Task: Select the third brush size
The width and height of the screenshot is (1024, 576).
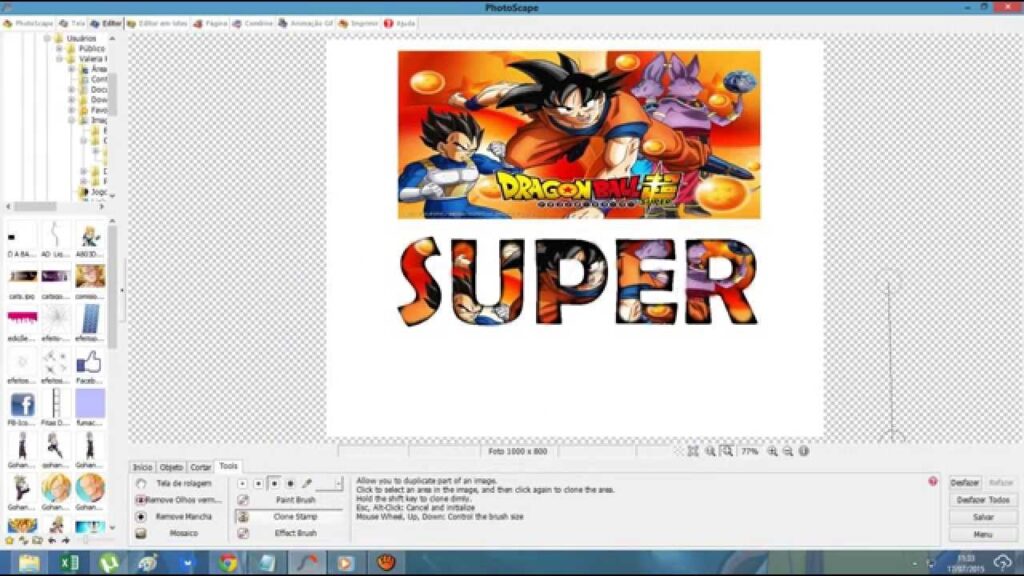Action: point(274,483)
